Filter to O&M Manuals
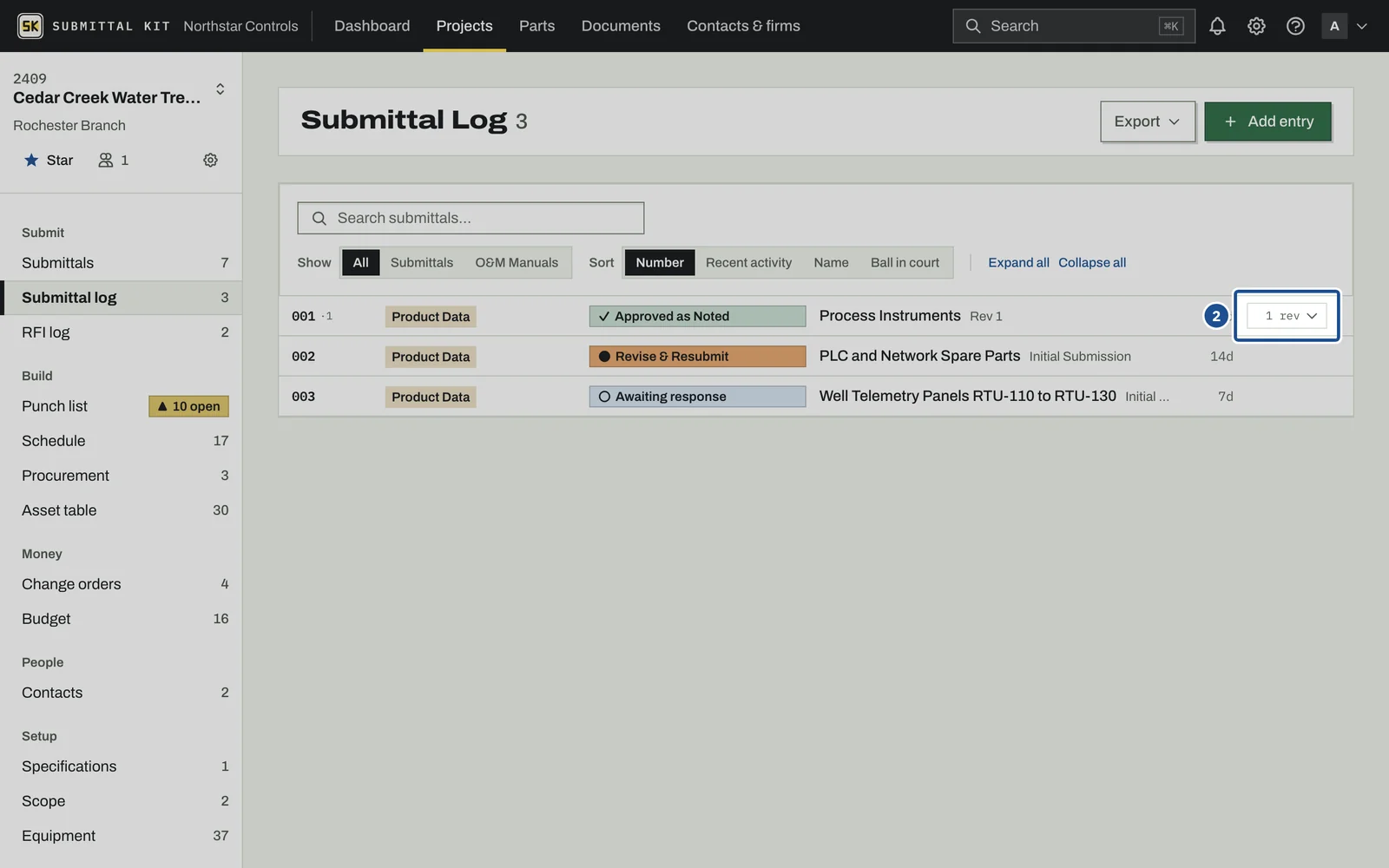 (x=517, y=262)
